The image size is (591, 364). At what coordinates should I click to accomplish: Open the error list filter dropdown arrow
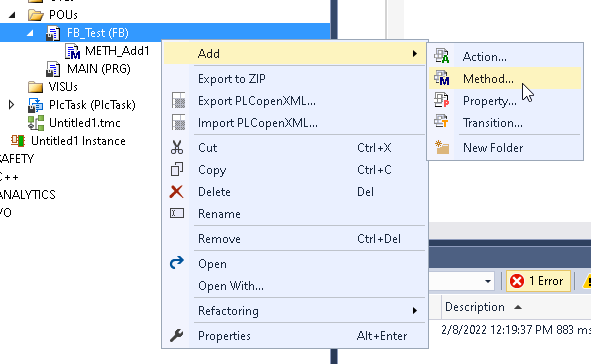click(x=488, y=281)
